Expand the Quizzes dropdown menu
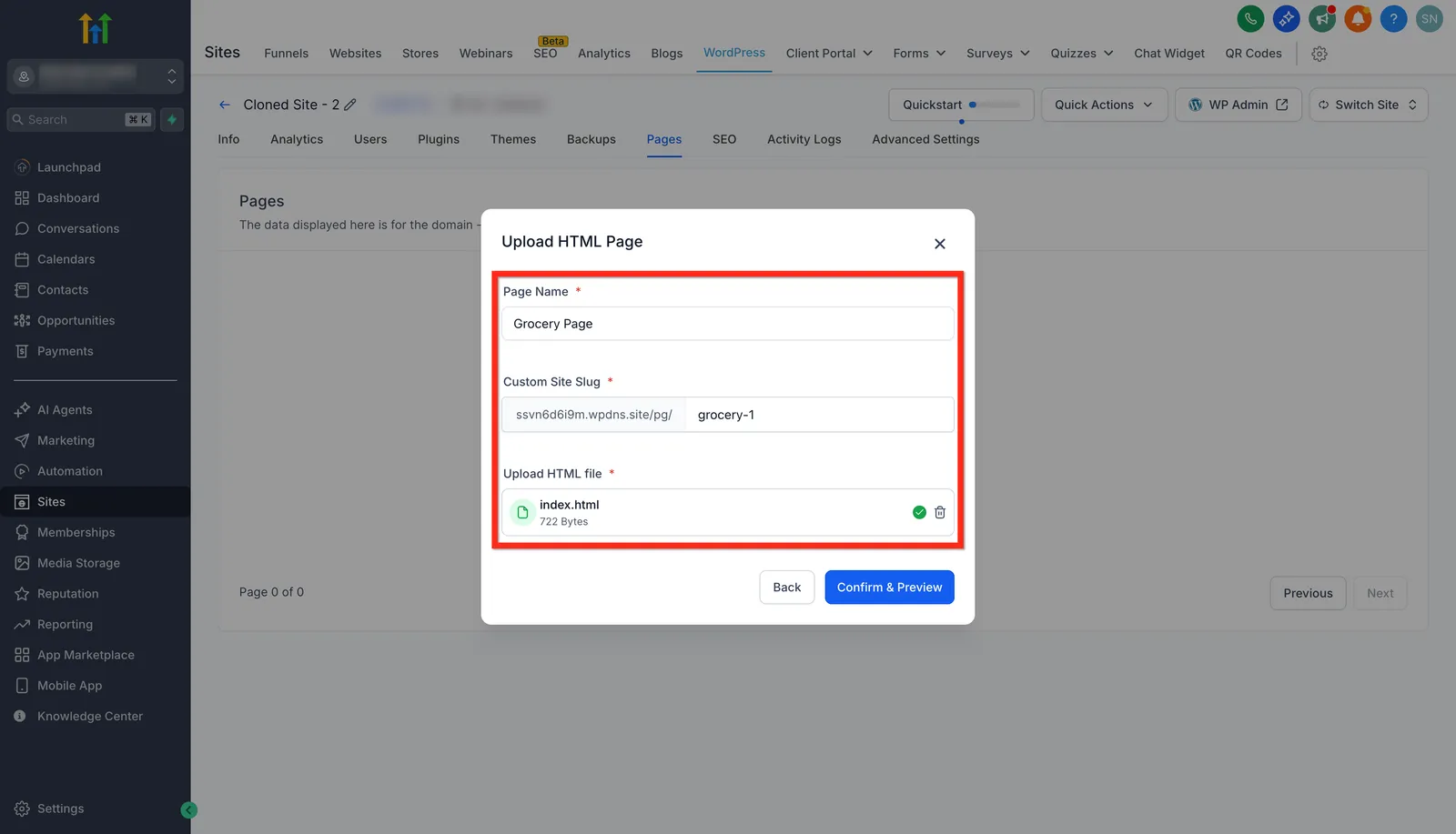1456x834 pixels. [x=1081, y=54]
